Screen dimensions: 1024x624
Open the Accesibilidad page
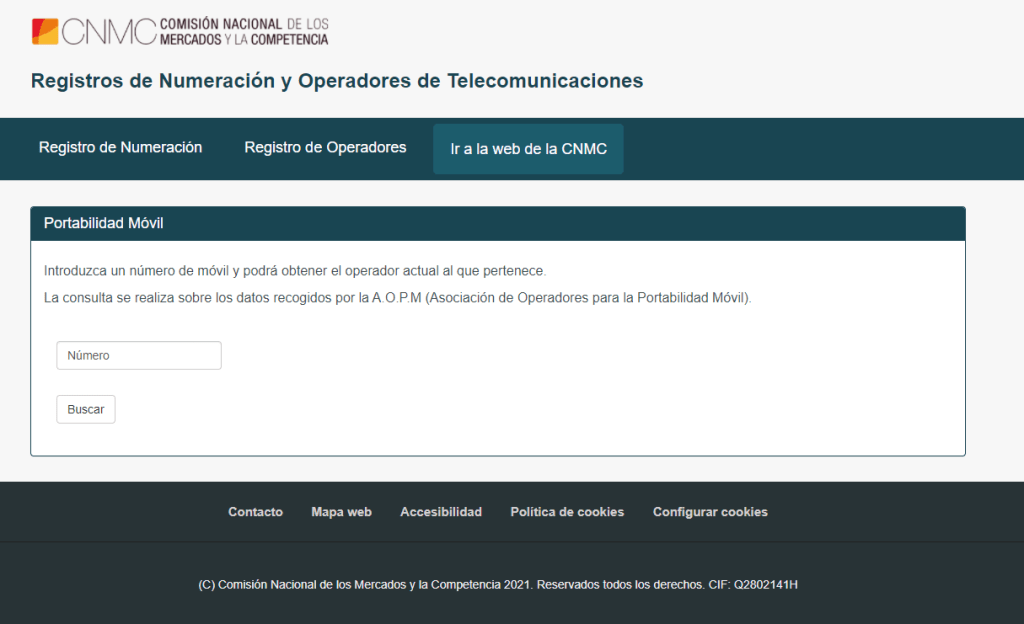point(441,511)
